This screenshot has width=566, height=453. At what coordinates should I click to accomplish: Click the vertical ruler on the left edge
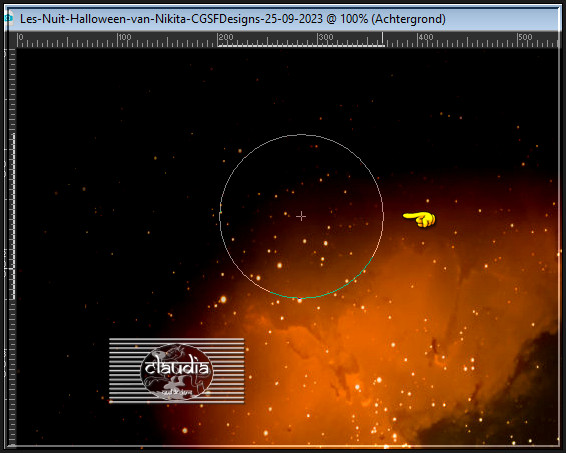point(11,247)
